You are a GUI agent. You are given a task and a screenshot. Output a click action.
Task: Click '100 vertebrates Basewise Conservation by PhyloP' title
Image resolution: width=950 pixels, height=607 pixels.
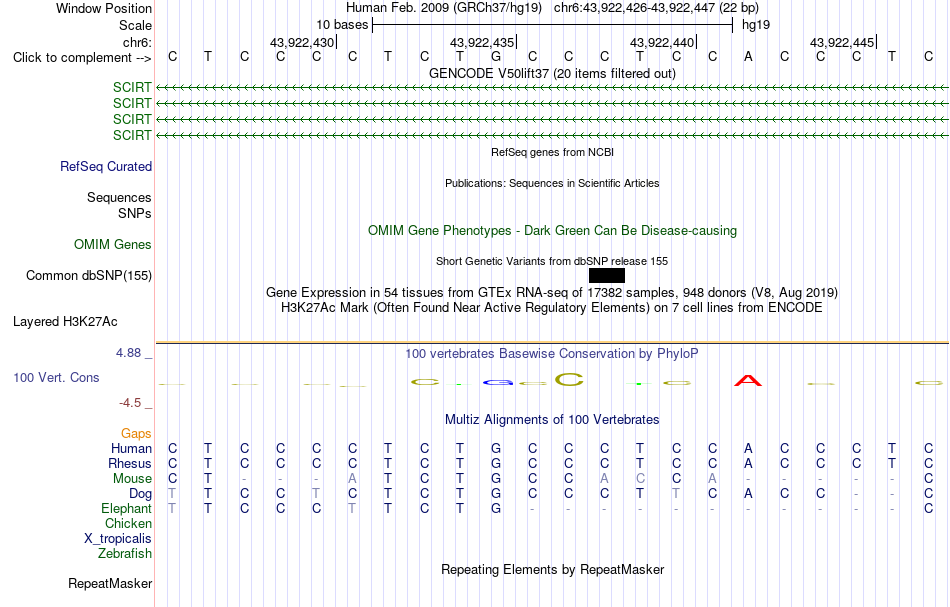point(552,354)
